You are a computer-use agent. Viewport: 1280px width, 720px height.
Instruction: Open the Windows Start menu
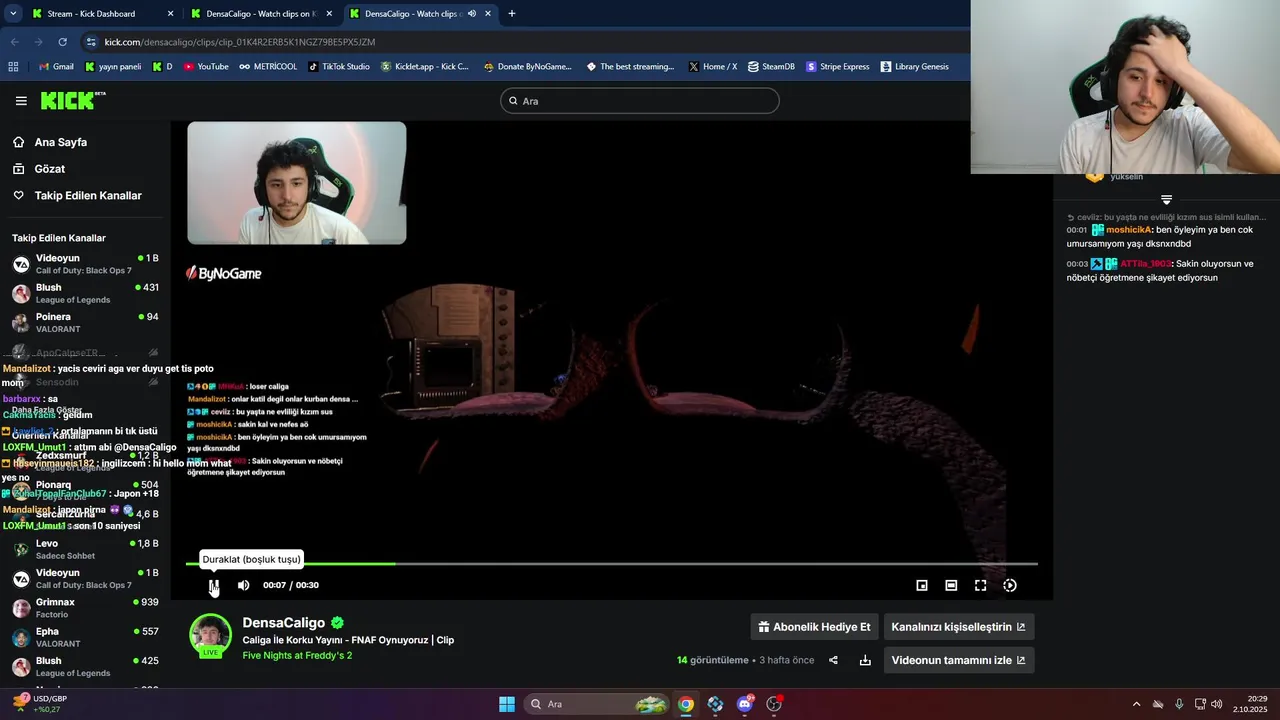pos(507,704)
